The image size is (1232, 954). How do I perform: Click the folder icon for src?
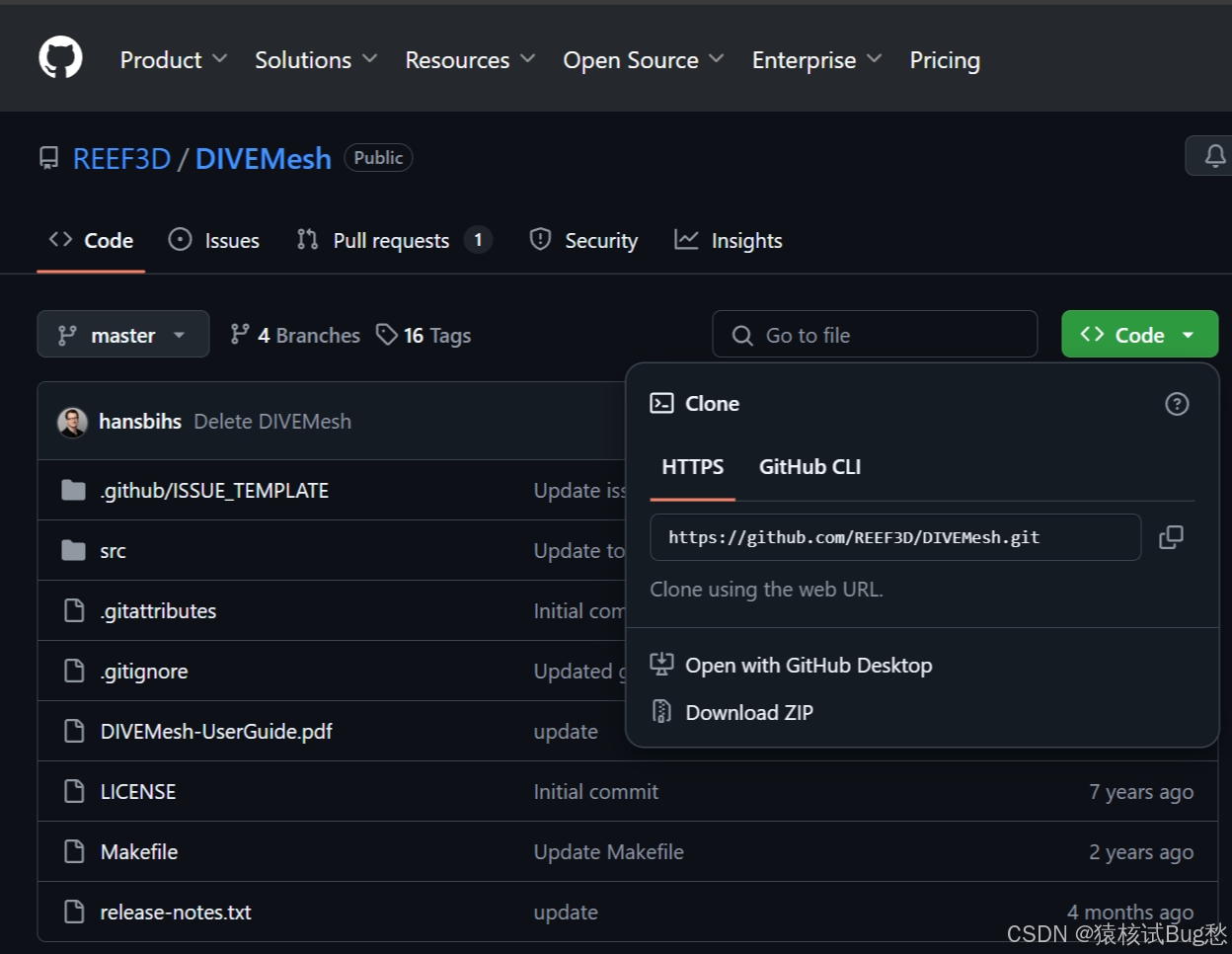click(74, 550)
